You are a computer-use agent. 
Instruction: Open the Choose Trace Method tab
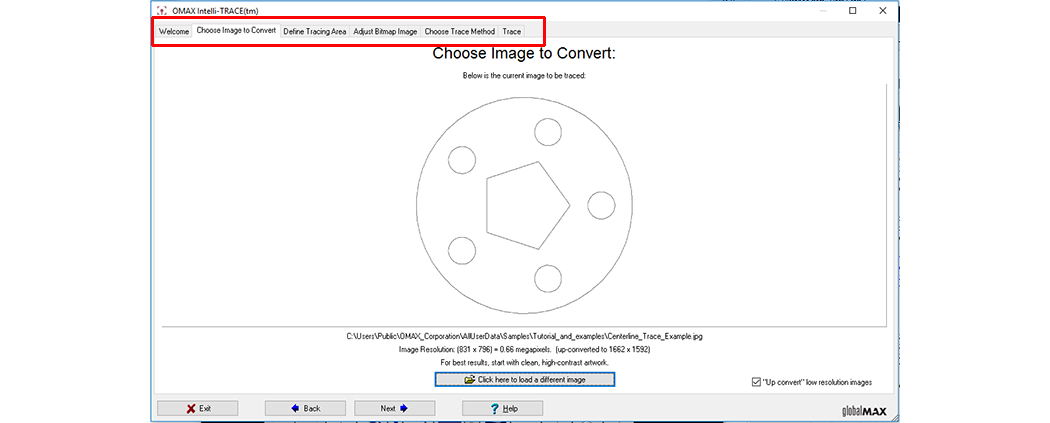[460, 31]
